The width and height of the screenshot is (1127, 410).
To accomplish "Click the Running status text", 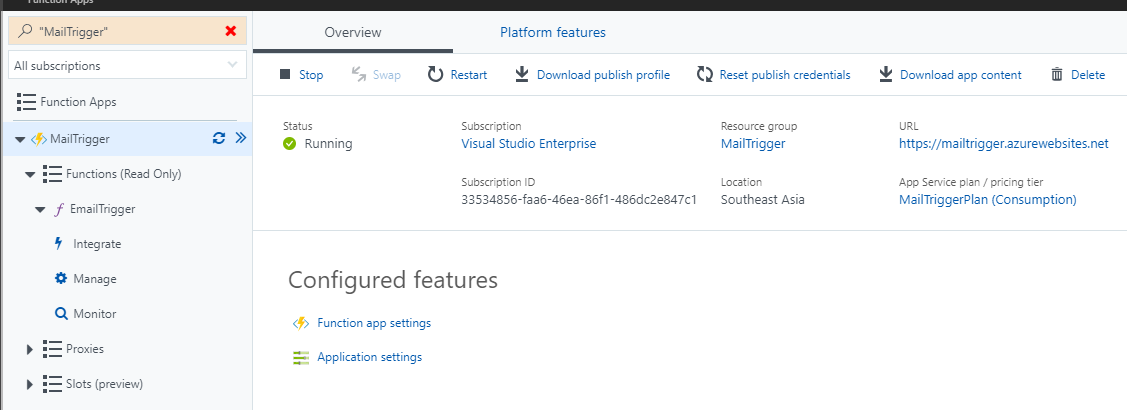I will tap(328, 143).
